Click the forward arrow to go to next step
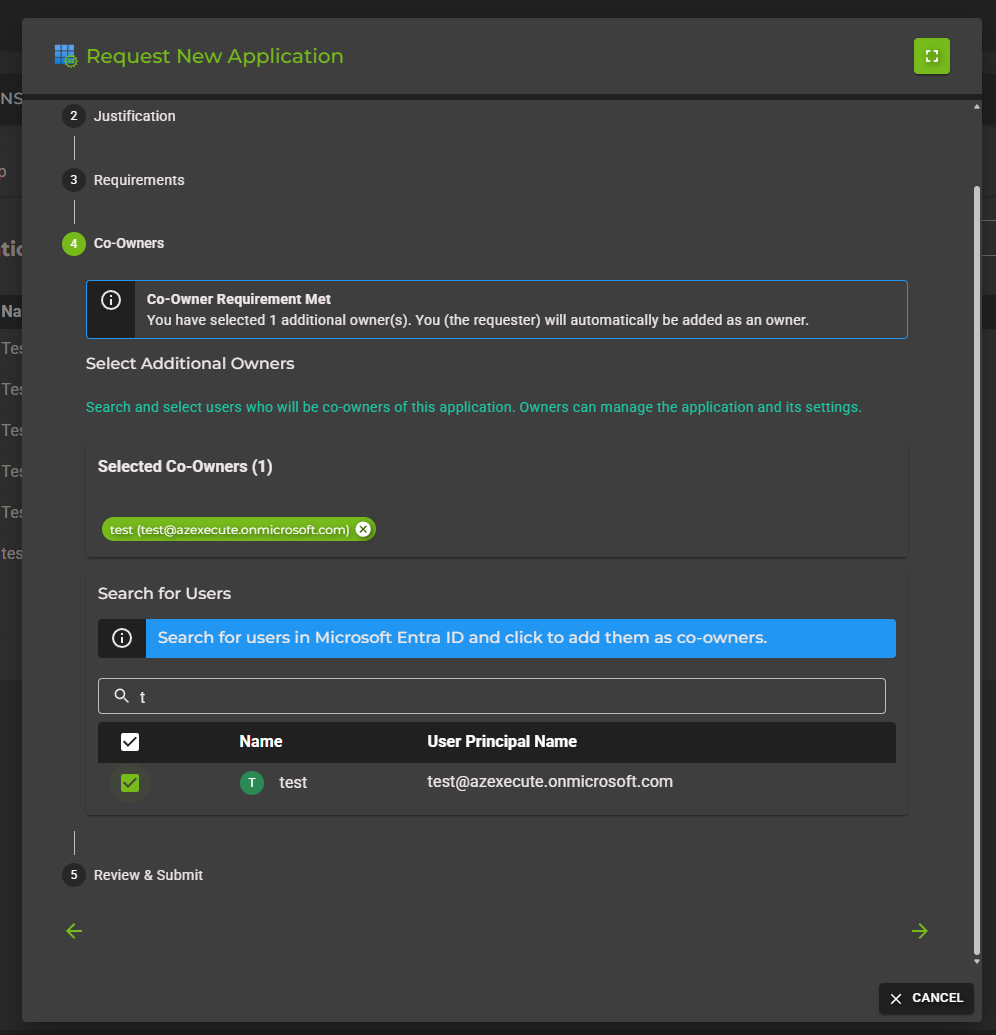The height and width of the screenshot is (1035, 996). 920,931
